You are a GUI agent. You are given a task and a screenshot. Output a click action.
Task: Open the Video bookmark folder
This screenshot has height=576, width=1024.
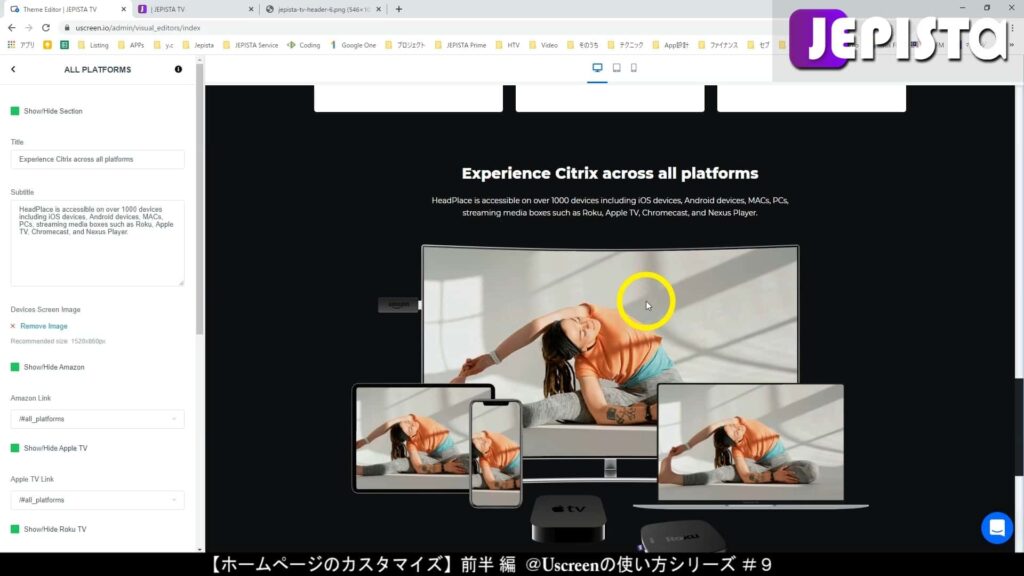coord(543,45)
